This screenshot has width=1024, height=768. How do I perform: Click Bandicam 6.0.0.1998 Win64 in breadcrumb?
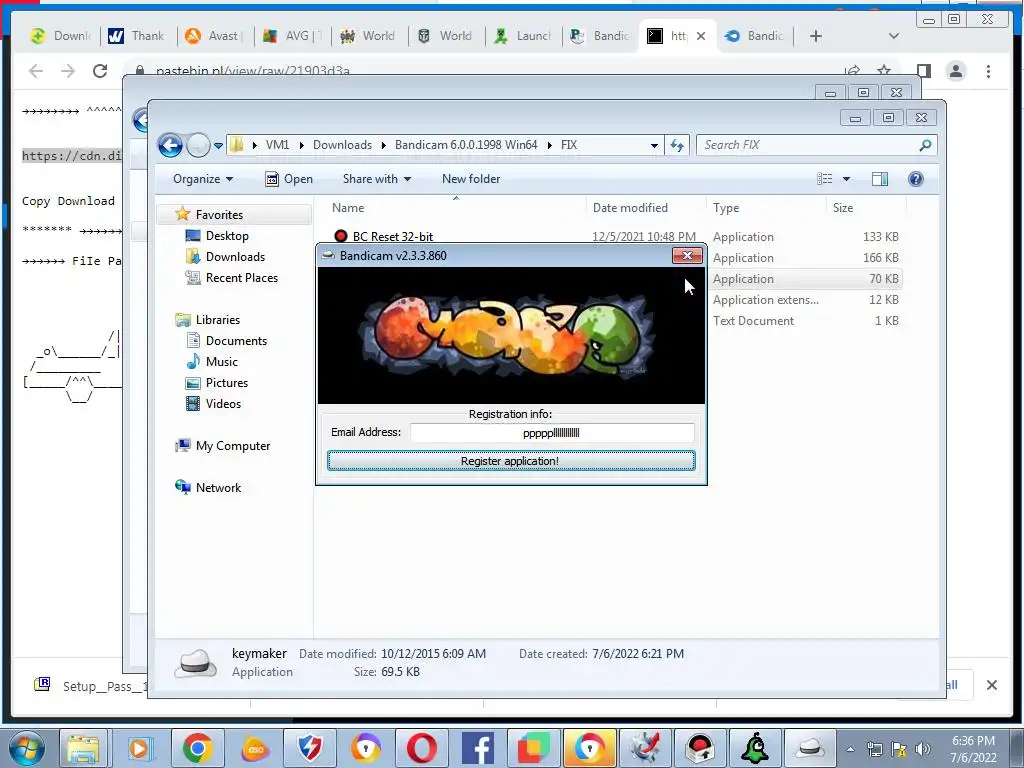(x=466, y=145)
